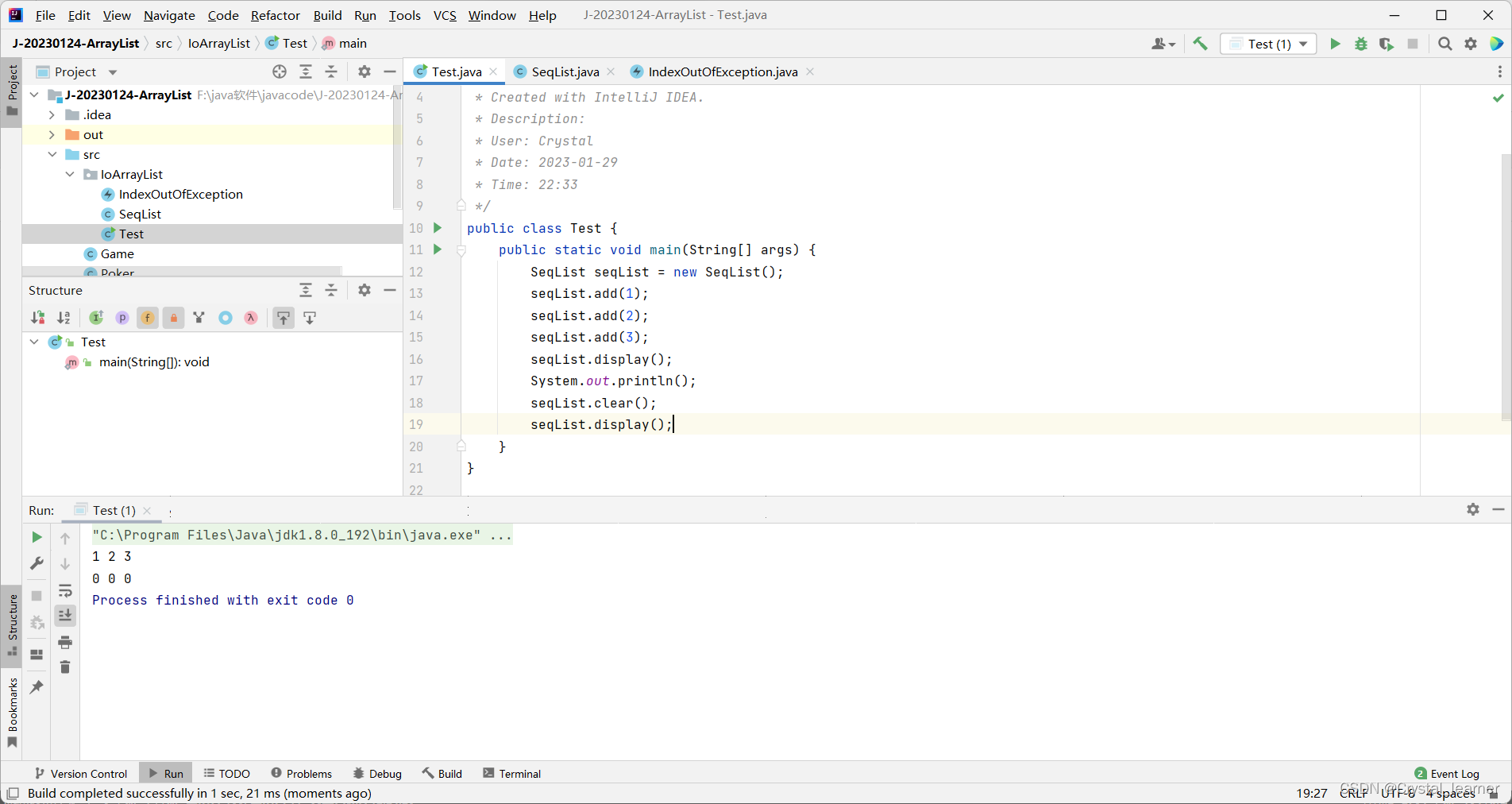Screen dimensions: 1512x804
Task: Run class Test gutter arrow on line 10
Action: click(x=438, y=228)
